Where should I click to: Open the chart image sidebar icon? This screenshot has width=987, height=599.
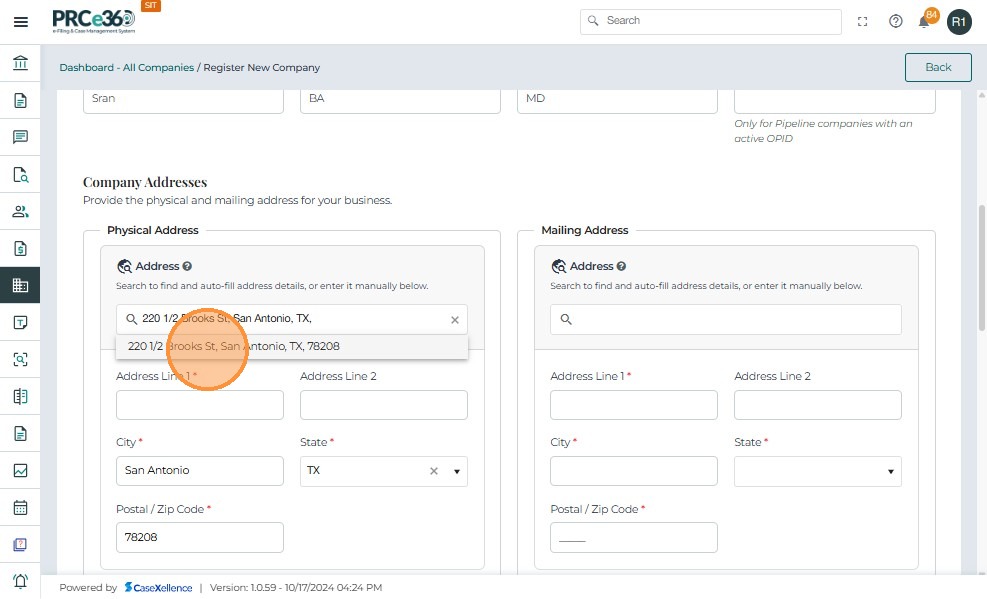[x=20, y=470]
